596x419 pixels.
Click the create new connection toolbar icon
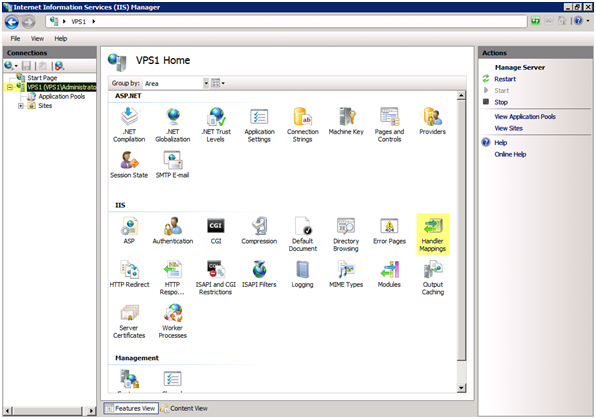pyautogui.click(x=11, y=66)
